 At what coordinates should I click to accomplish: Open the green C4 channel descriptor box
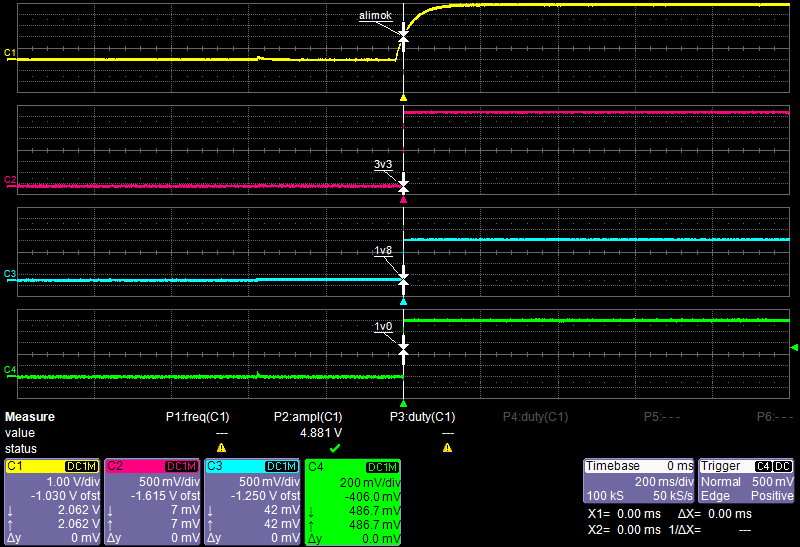pos(353,502)
